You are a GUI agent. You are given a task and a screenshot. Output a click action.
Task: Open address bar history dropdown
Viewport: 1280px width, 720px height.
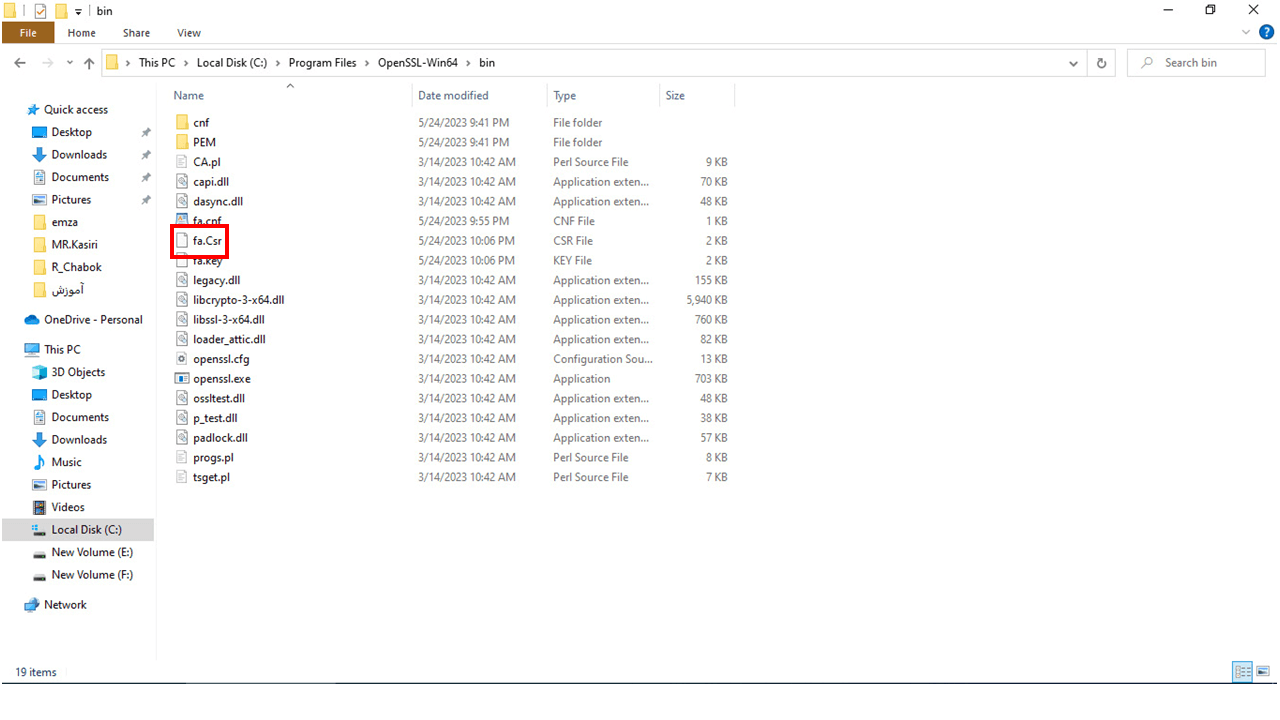(1074, 63)
